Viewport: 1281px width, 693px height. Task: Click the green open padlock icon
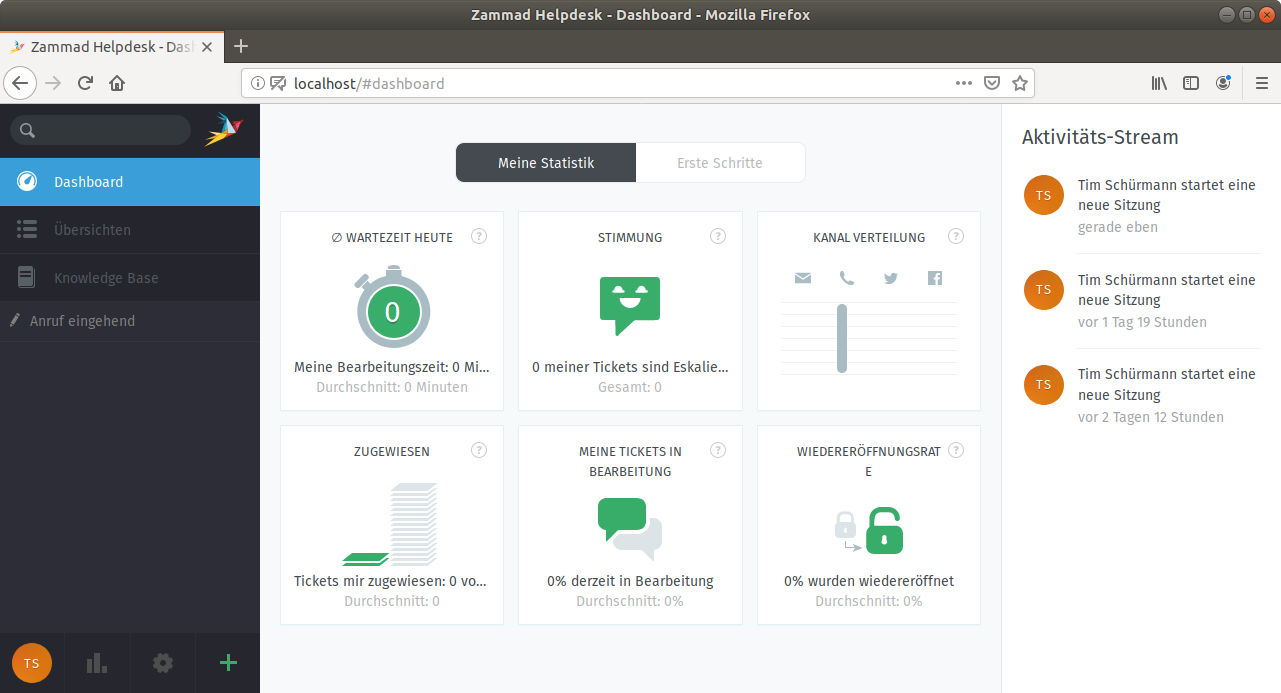[884, 531]
